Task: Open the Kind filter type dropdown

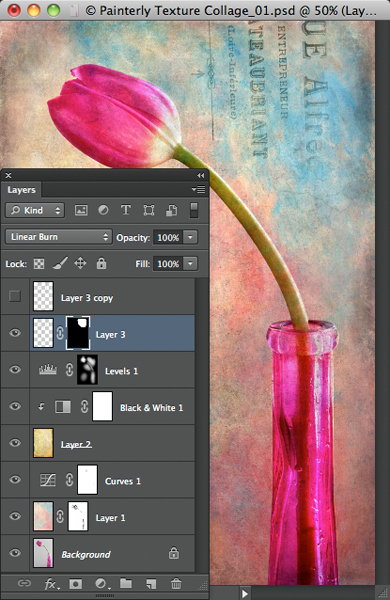Action: tap(35, 210)
